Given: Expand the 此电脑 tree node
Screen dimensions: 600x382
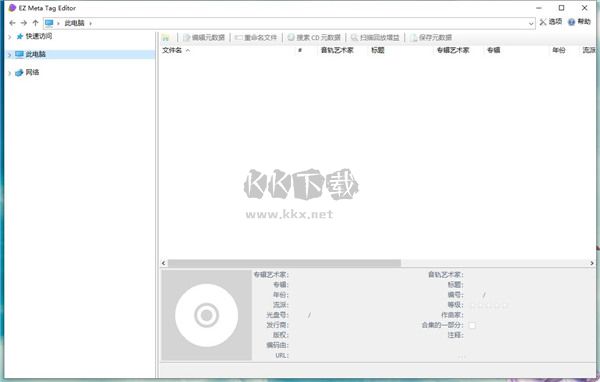Looking at the screenshot, I should coord(10,55).
